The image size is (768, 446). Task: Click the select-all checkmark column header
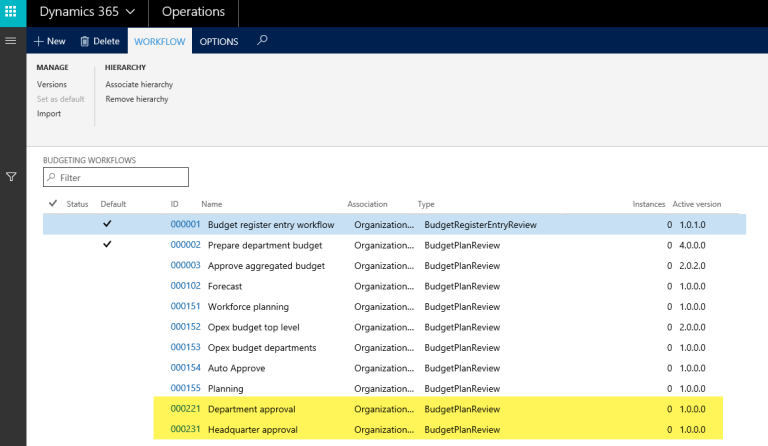53,204
